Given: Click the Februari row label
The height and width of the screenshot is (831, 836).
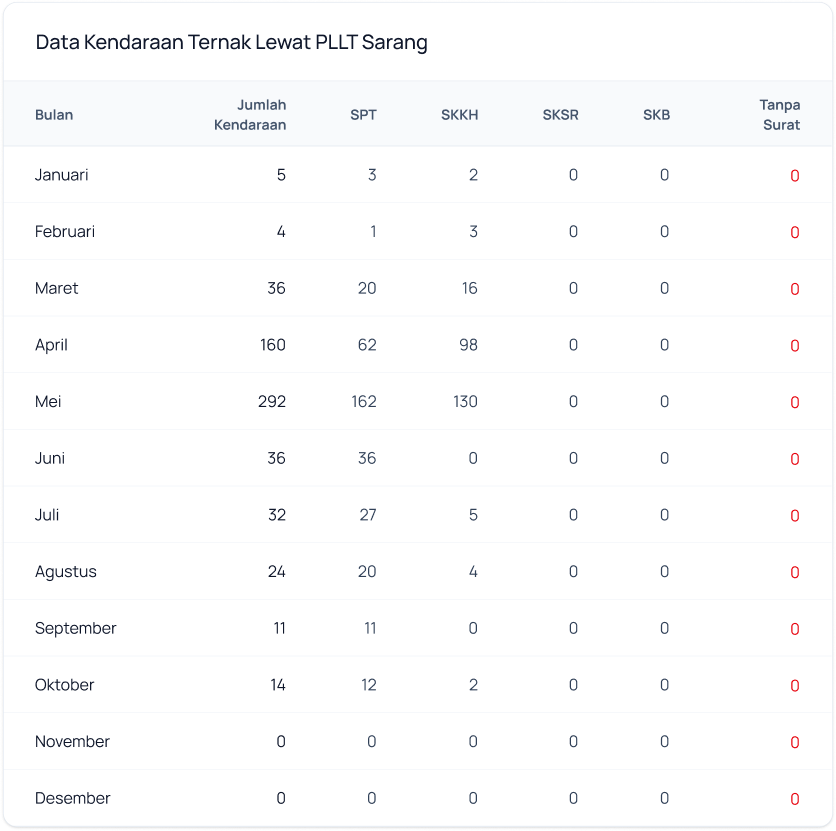Looking at the screenshot, I should coord(65,232).
